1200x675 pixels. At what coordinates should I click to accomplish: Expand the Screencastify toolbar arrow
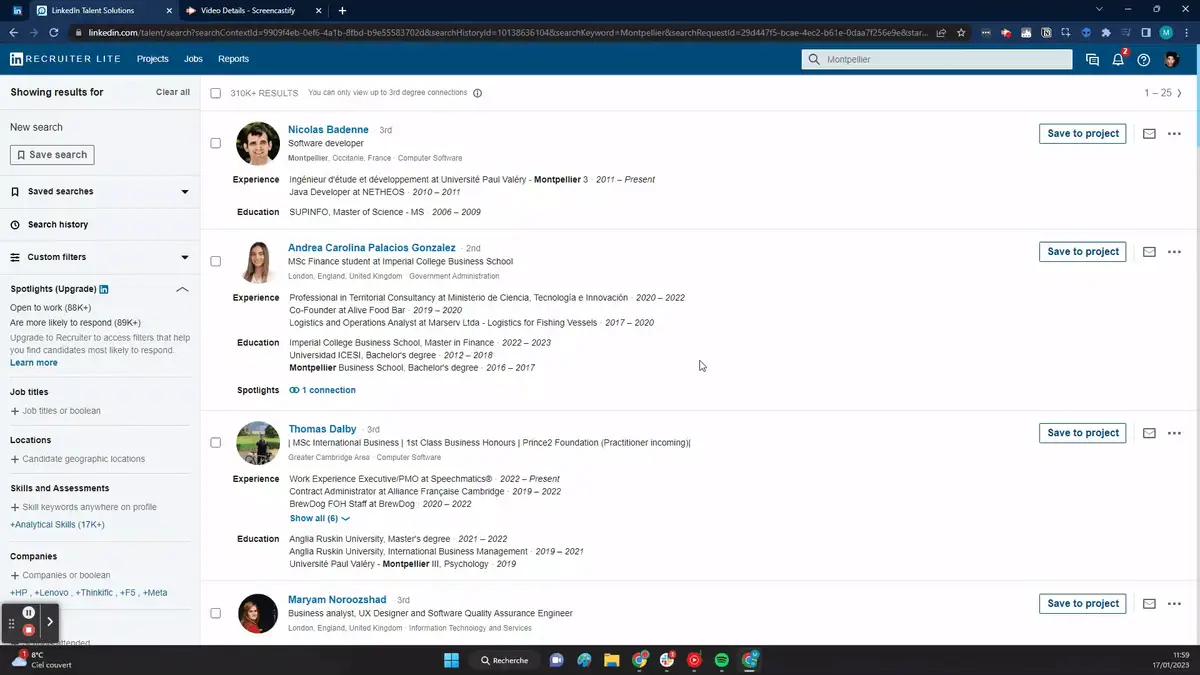[50, 621]
